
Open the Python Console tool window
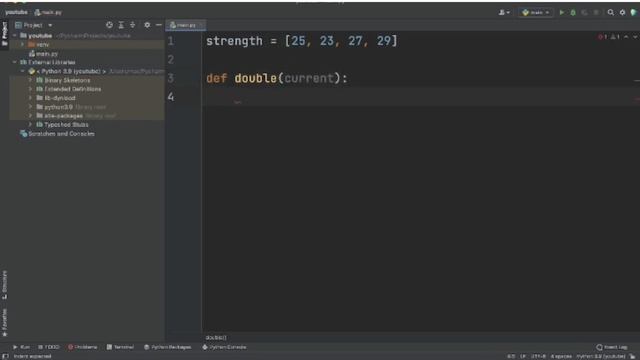pyautogui.click(x=224, y=347)
